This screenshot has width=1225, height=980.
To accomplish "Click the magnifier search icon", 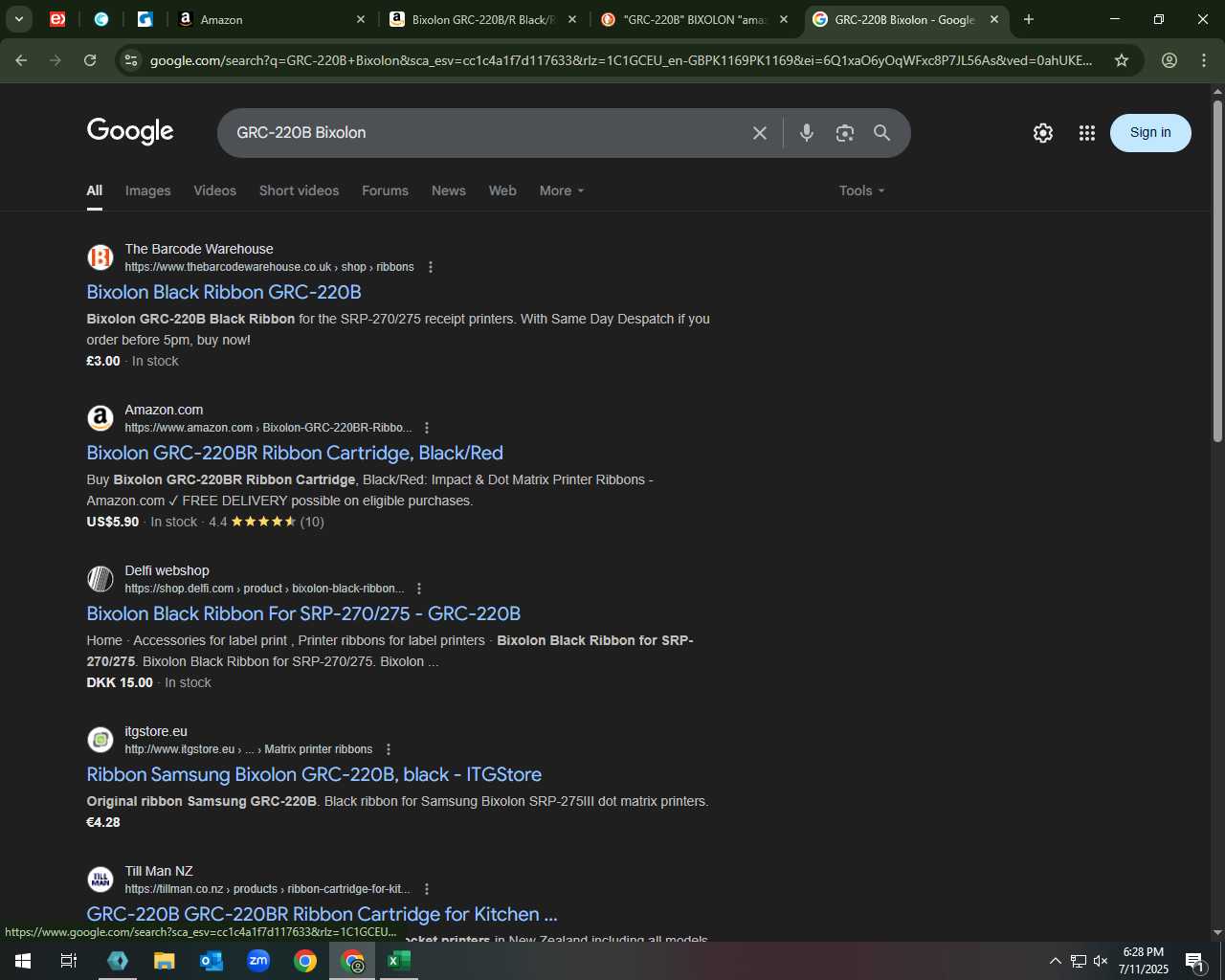I will (882, 133).
